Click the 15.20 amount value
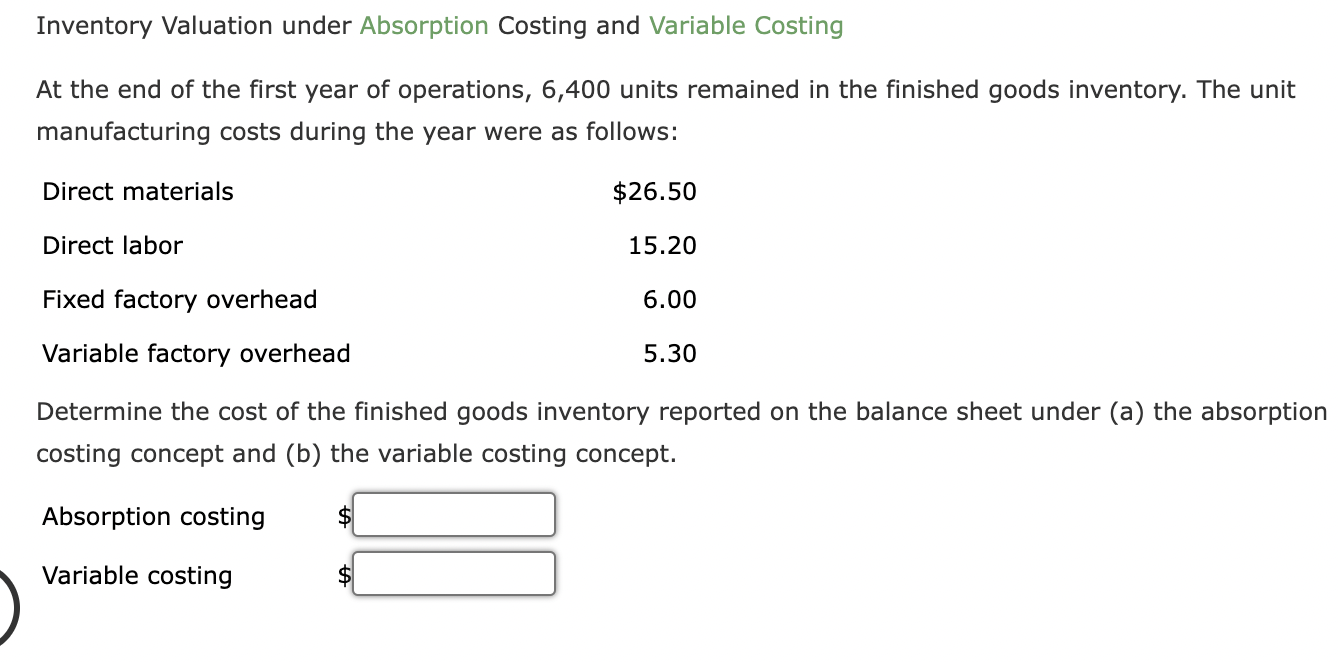 (x=664, y=245)
